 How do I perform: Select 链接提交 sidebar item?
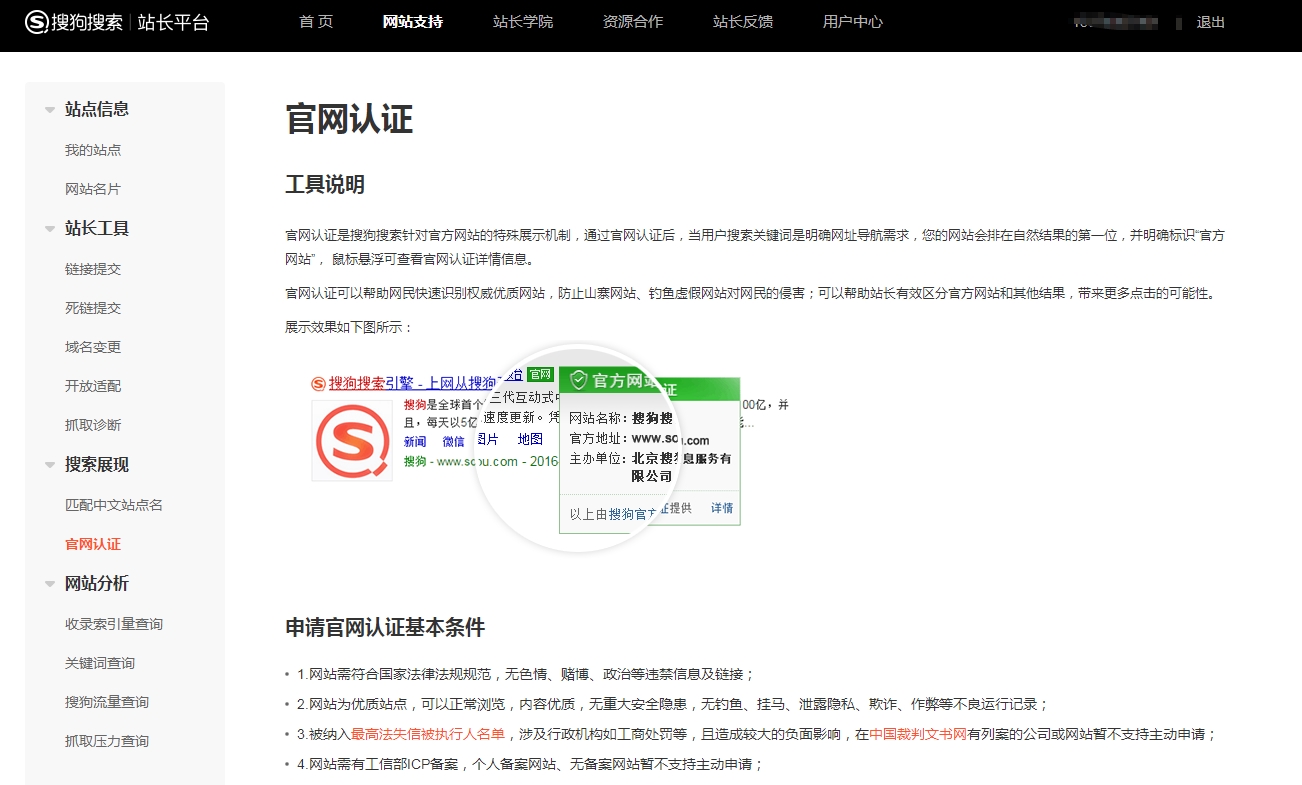pos(93,269)
